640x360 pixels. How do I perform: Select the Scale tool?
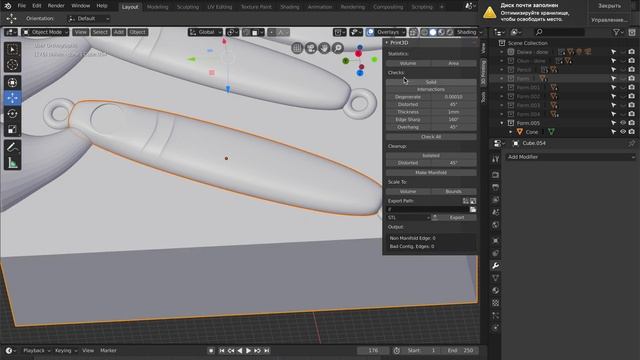(12, 129)
